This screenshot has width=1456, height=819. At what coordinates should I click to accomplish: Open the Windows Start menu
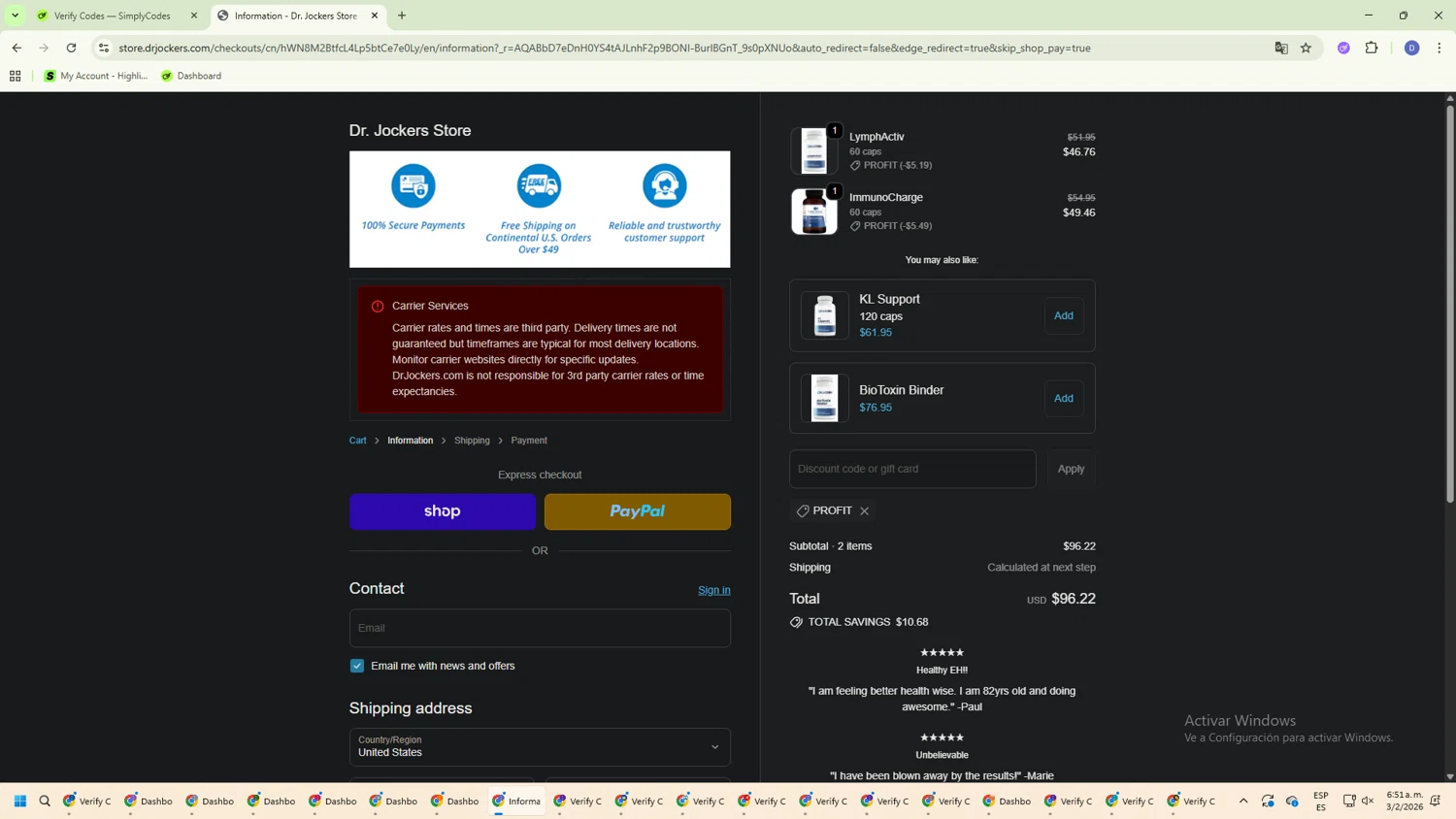click(x=20, y=801)
